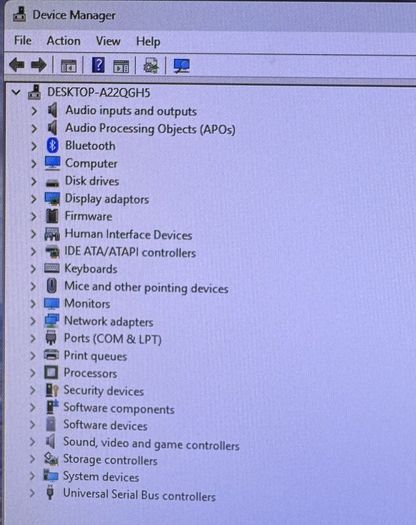Open the Help menu
416x525 pixels.
(x=148, y=42)
